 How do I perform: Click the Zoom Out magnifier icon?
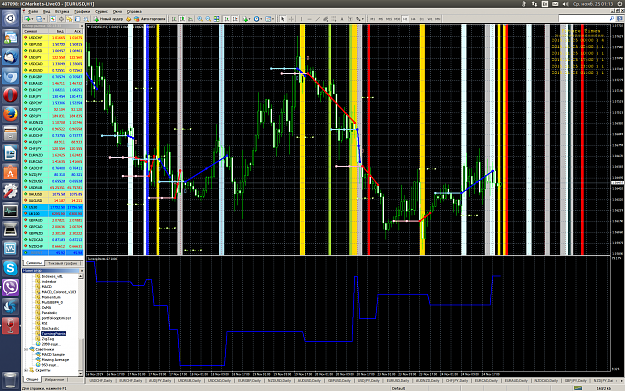click(x=208, y=19)
